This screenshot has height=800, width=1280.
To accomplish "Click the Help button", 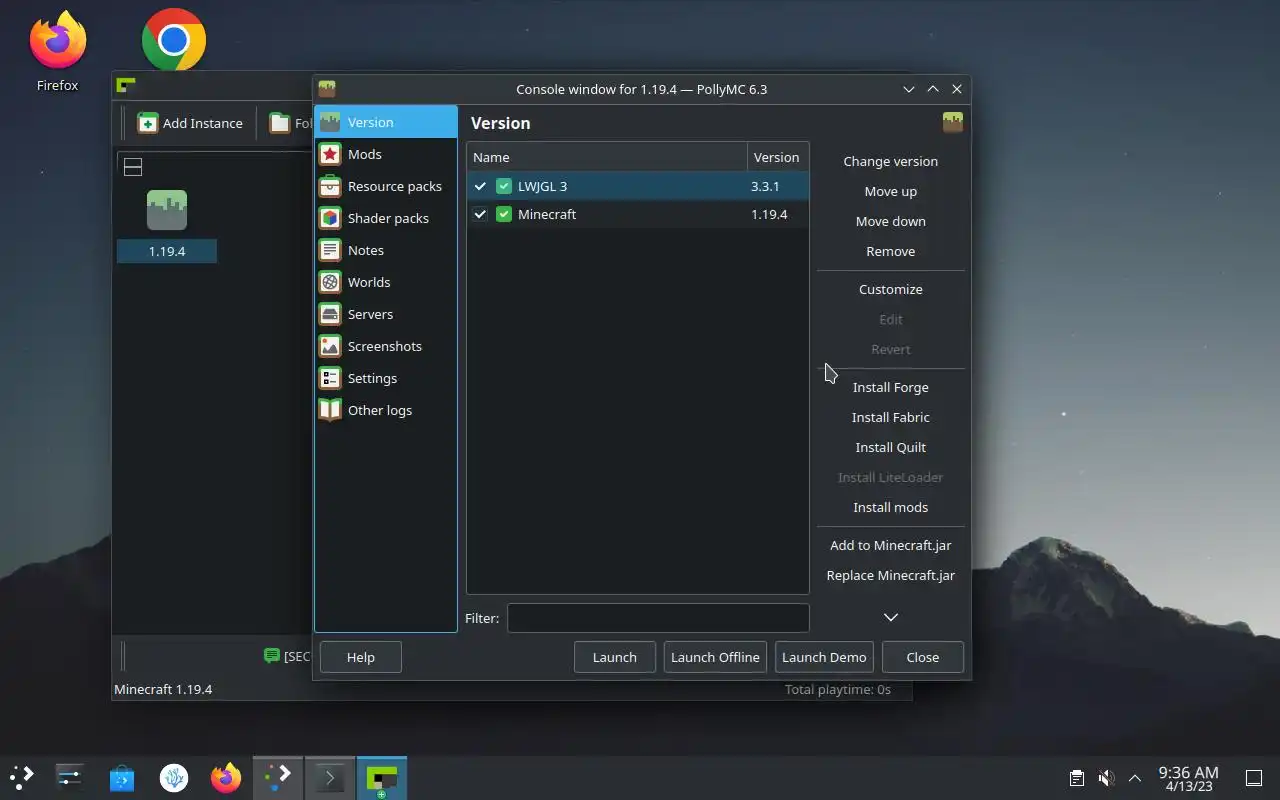I will click(x=361, y=657).
